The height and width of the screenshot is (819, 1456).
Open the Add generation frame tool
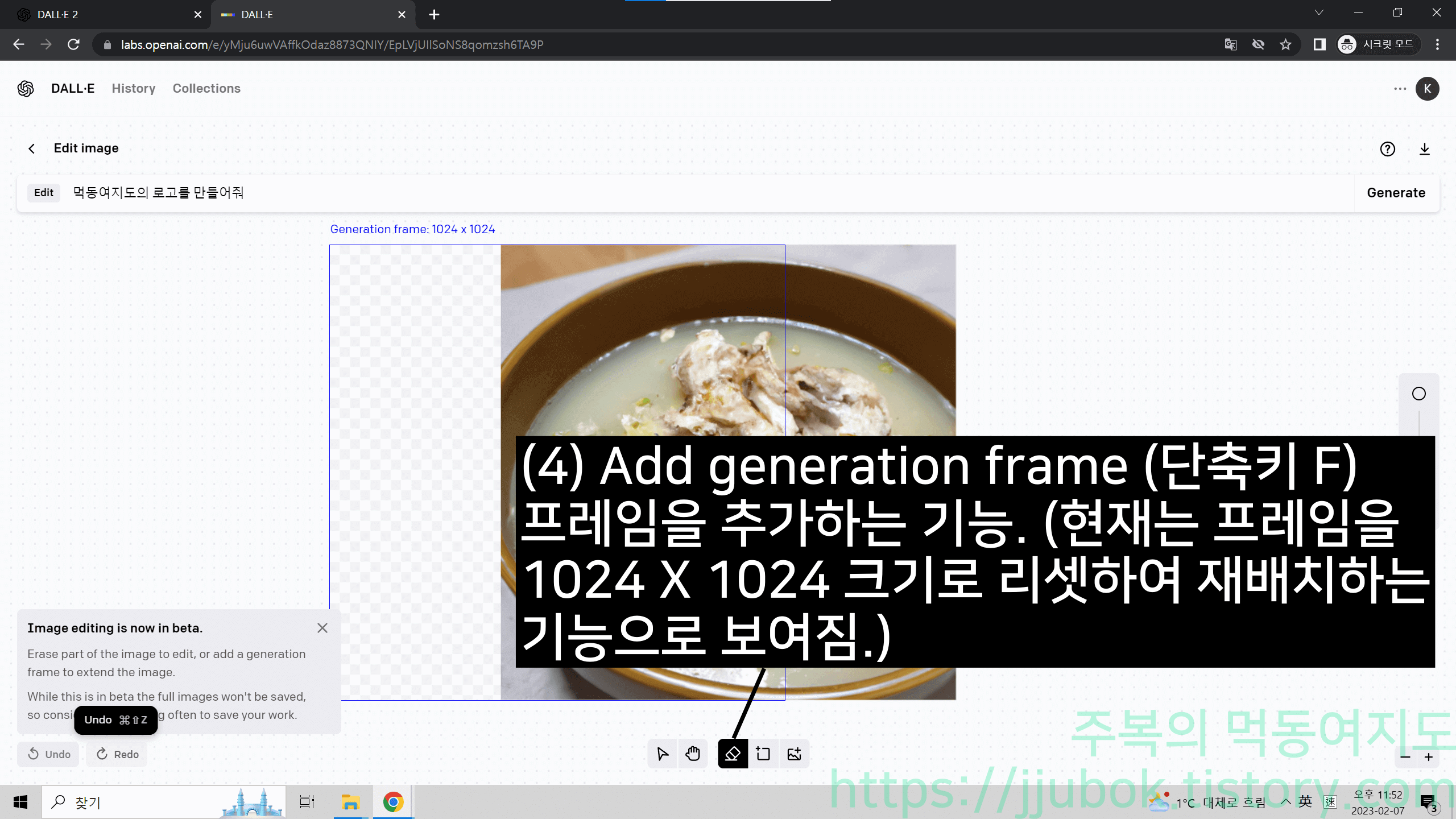click(x=763, y=754)
